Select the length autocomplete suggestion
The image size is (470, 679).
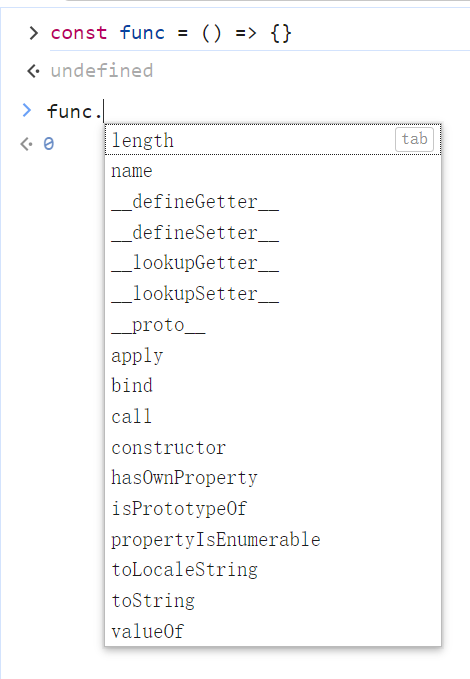[x=273, y=140]
